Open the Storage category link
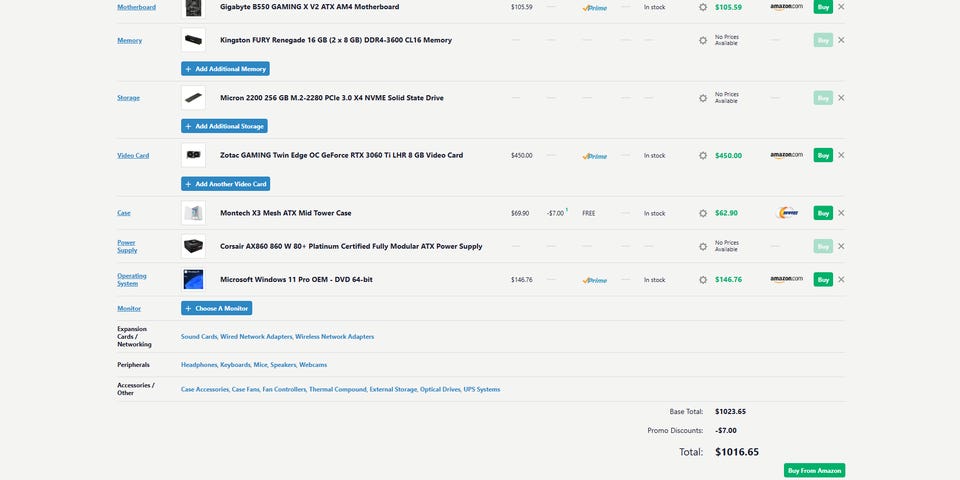The image size is (960, 480). click(129, 98)
